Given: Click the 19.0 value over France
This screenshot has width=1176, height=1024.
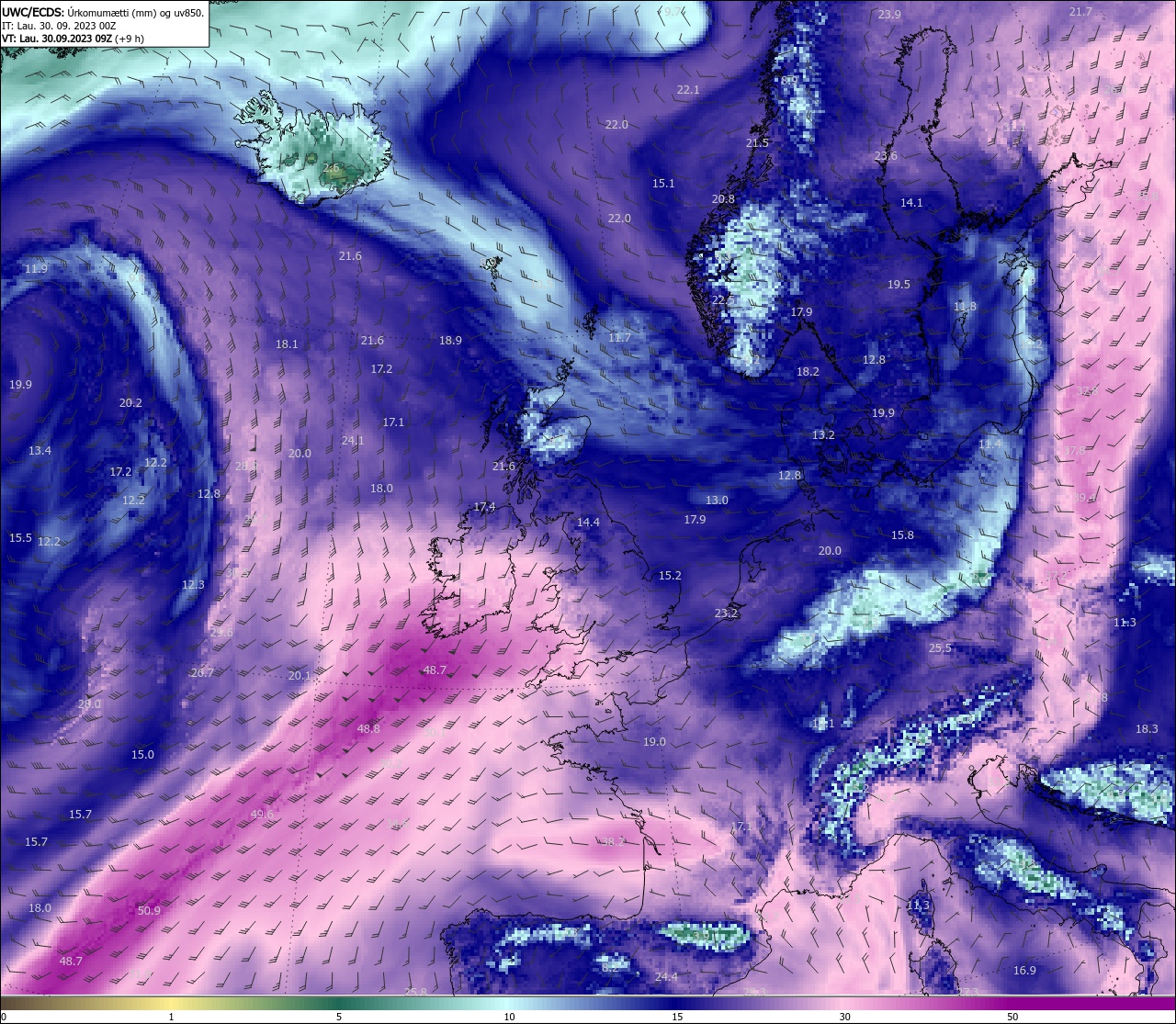Looking at the screenshot, I should 654,742.
